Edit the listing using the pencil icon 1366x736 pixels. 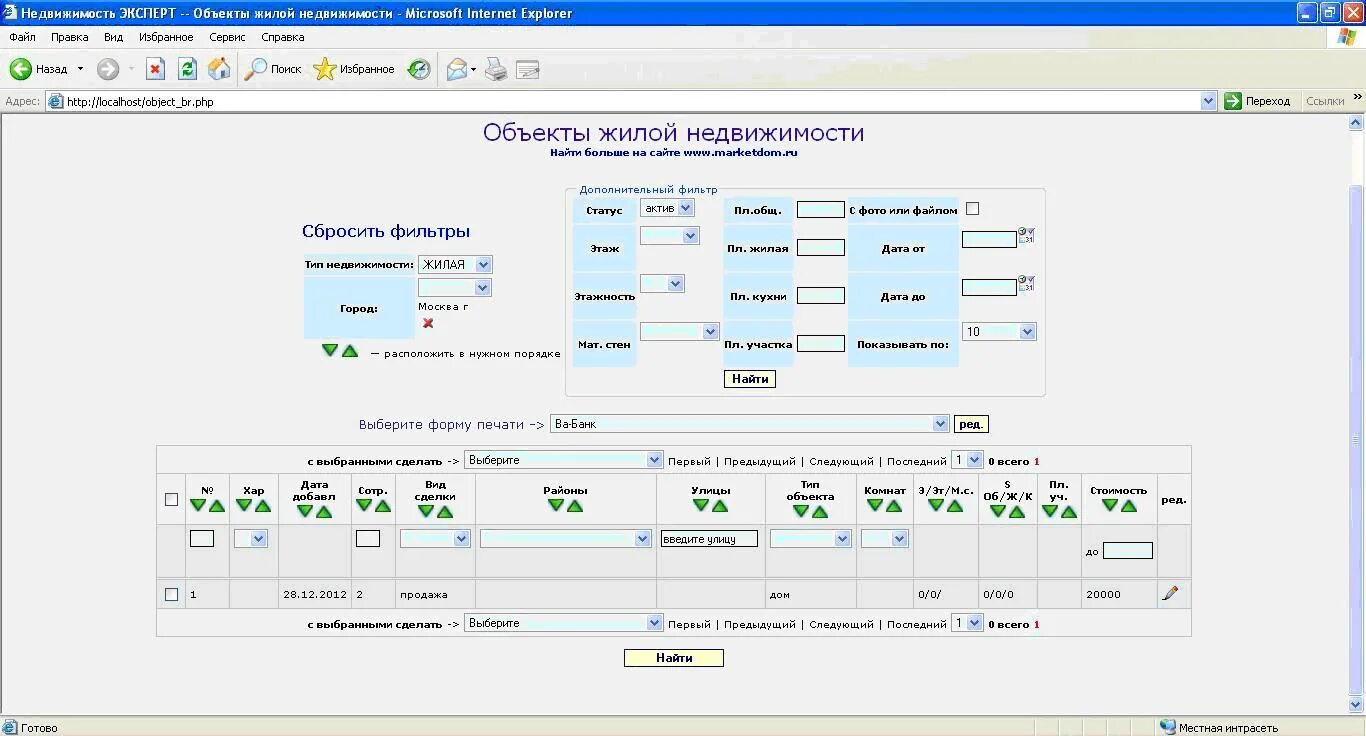1171,593
